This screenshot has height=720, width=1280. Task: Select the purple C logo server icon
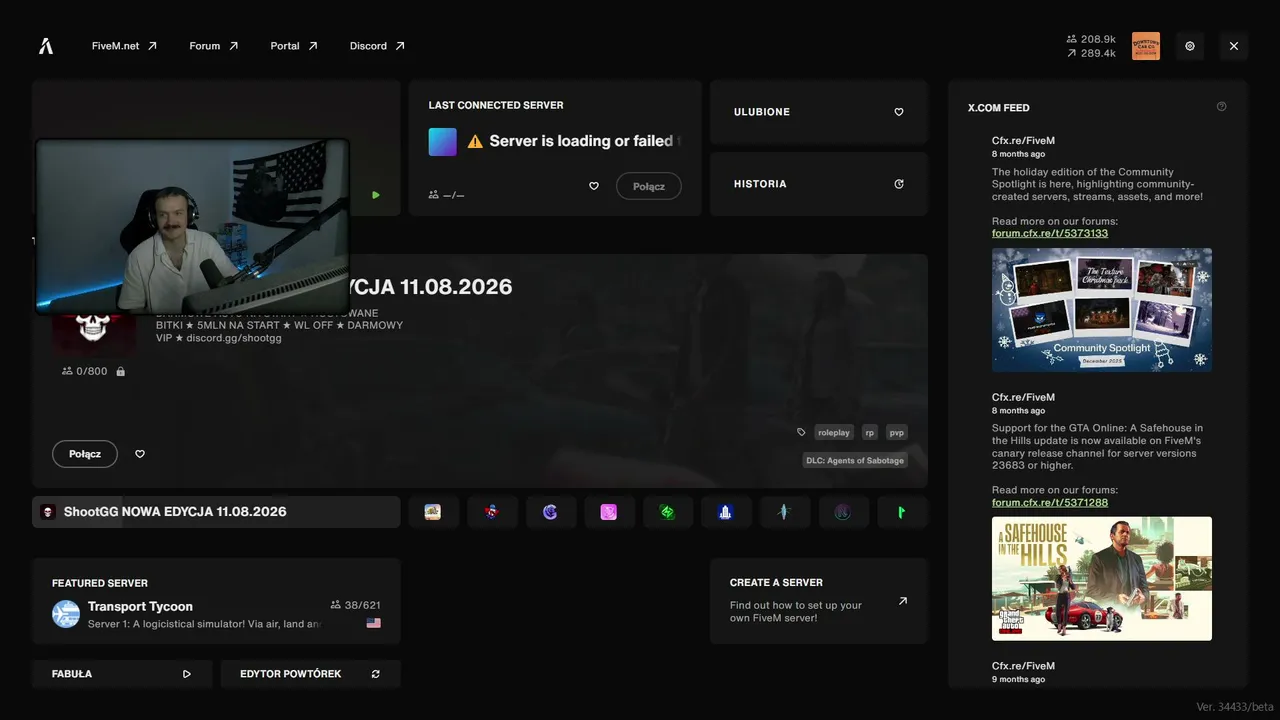coord(550,512)
